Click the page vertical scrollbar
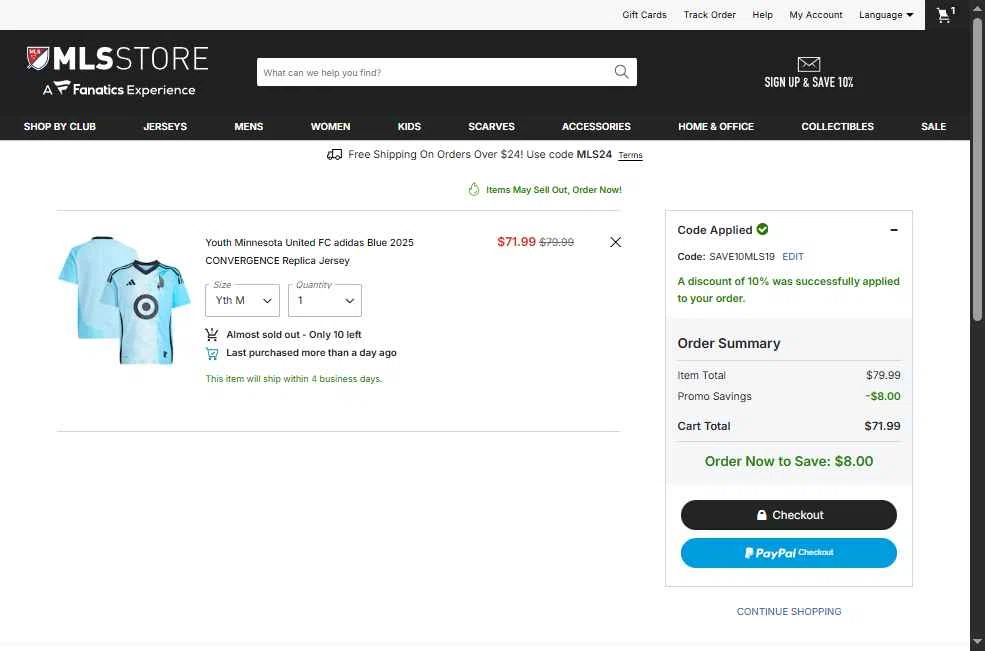The height and width of the screenshot is (651, 985). (977, 170)
